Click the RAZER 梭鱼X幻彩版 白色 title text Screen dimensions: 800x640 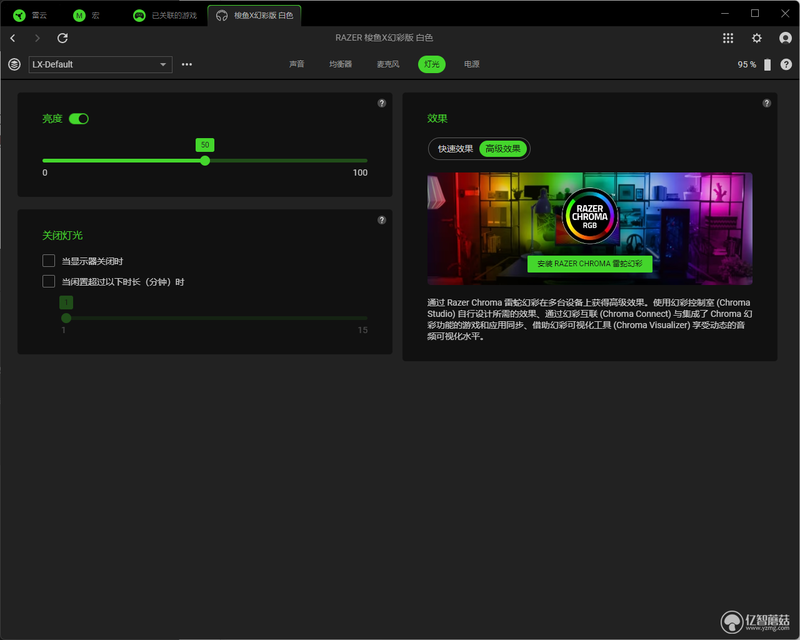point(384,38)
